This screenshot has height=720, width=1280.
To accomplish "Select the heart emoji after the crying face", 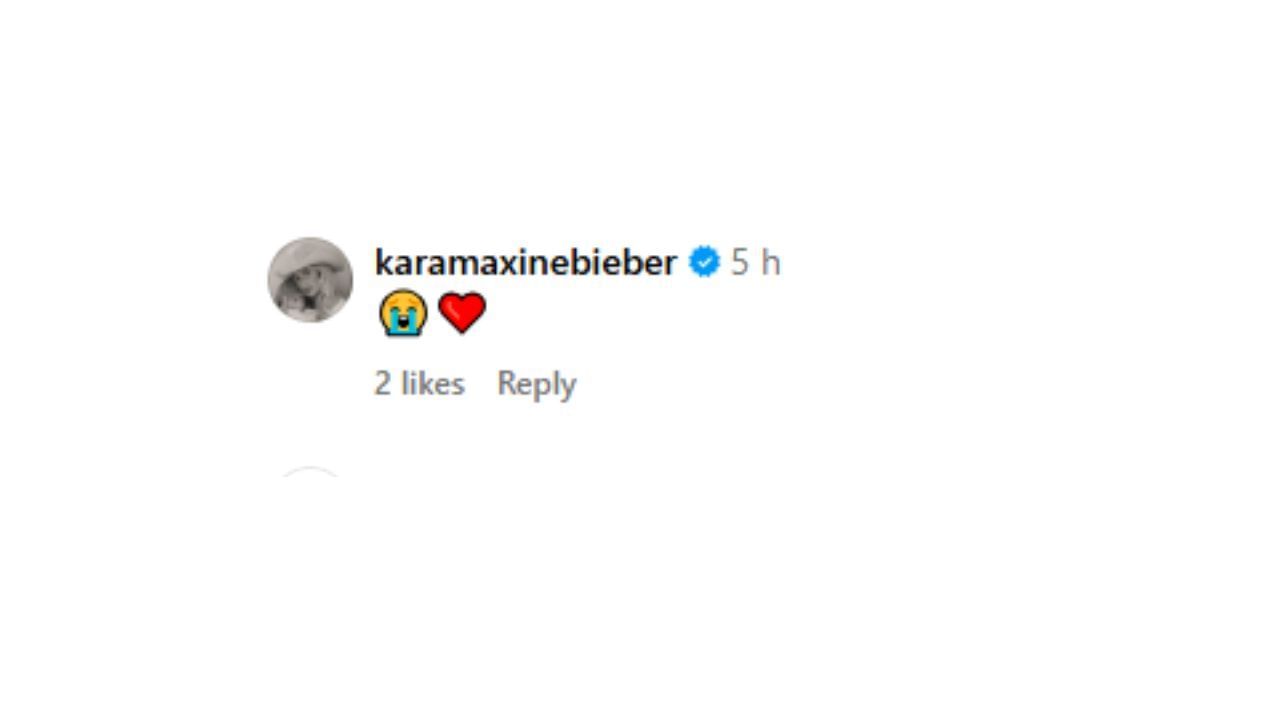I will click(462, 314).
